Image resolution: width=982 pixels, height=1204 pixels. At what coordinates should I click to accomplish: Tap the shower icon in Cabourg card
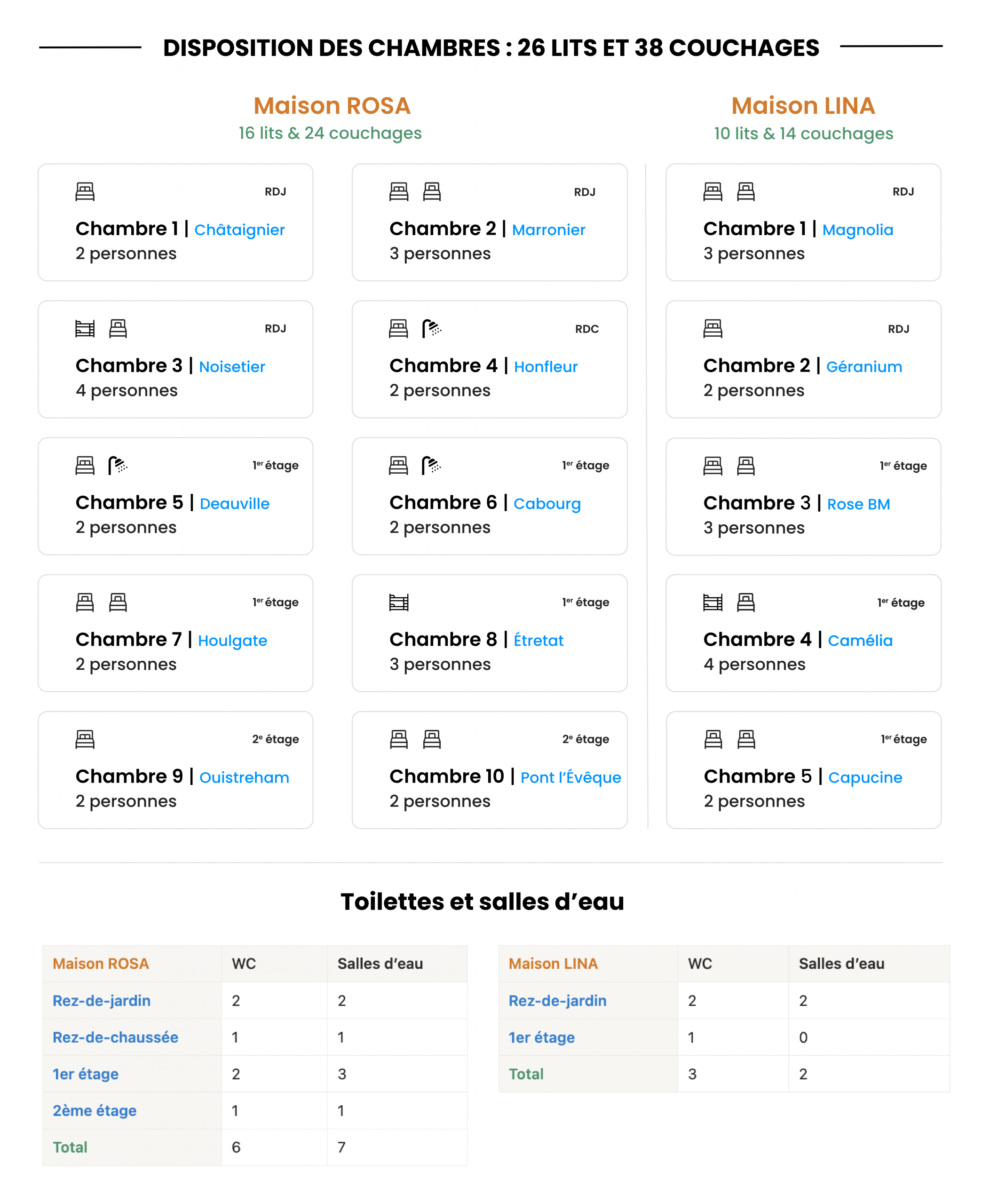[x=432, y=466]
